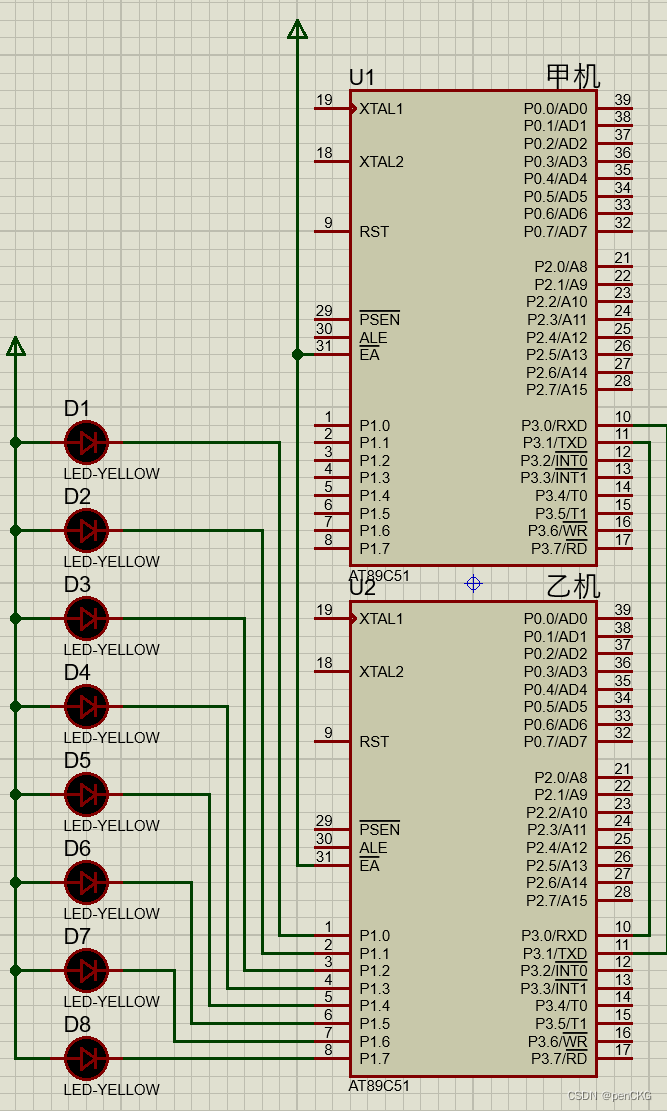
Task: Click pin number 17 on U1
Action: pos(622,539)
